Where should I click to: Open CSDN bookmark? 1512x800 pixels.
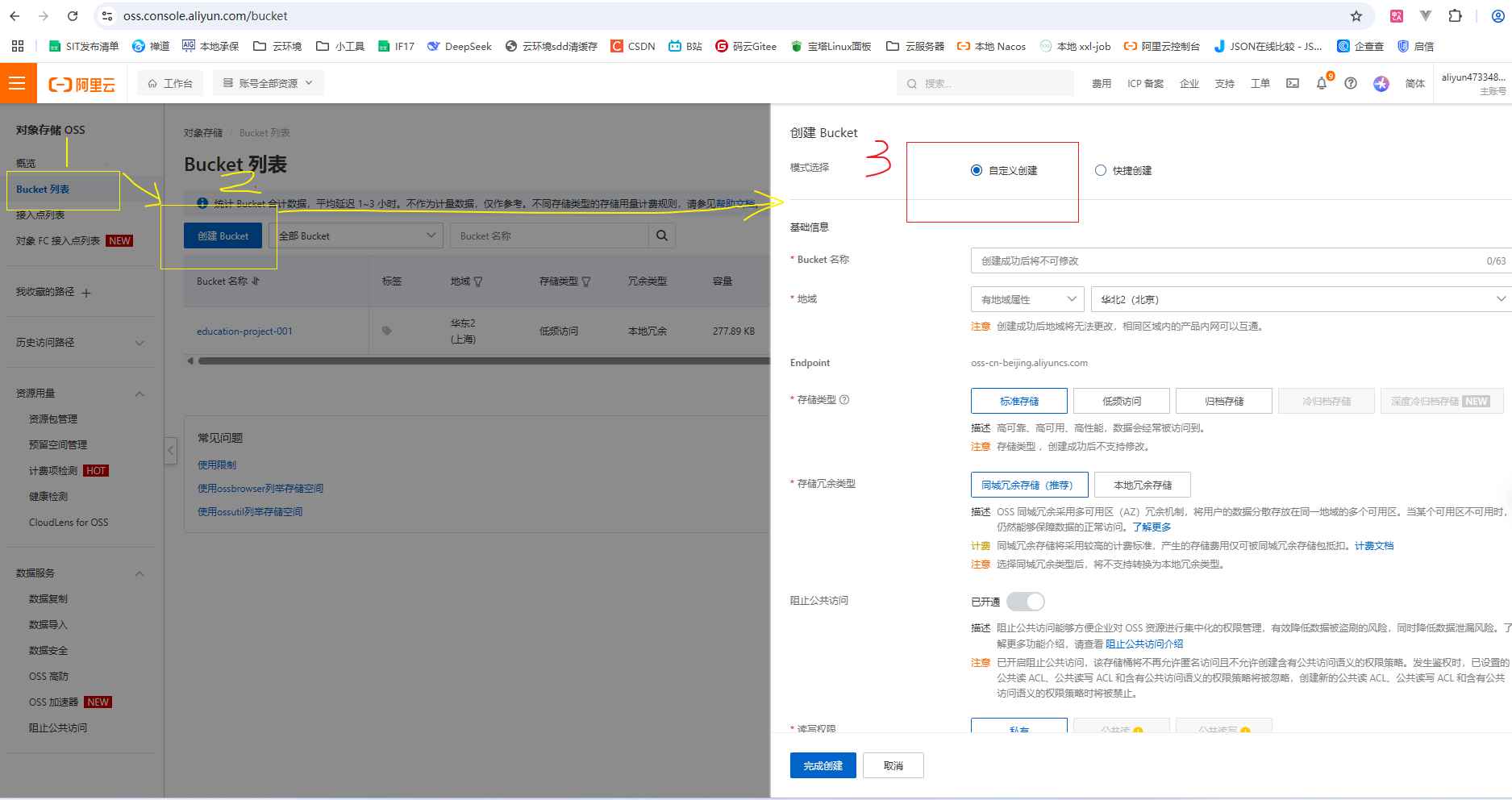[633, 46]
